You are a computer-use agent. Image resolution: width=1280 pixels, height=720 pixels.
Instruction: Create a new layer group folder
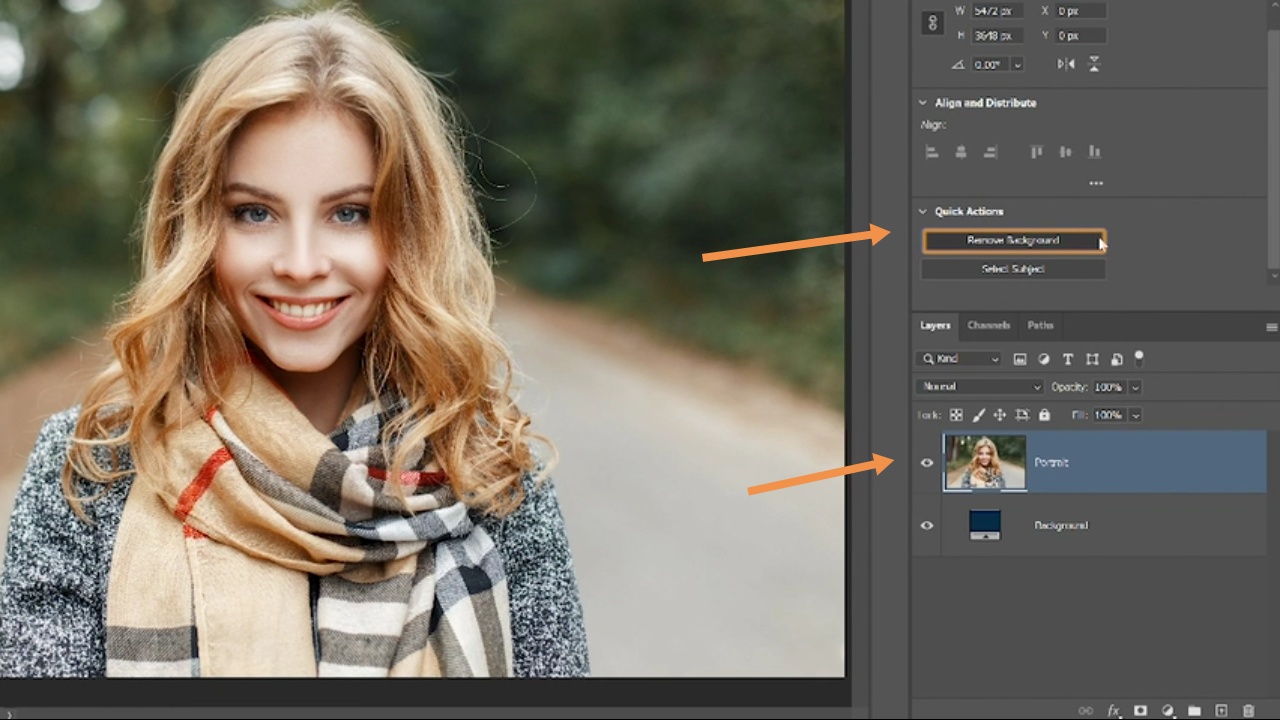pos(1194,711)
